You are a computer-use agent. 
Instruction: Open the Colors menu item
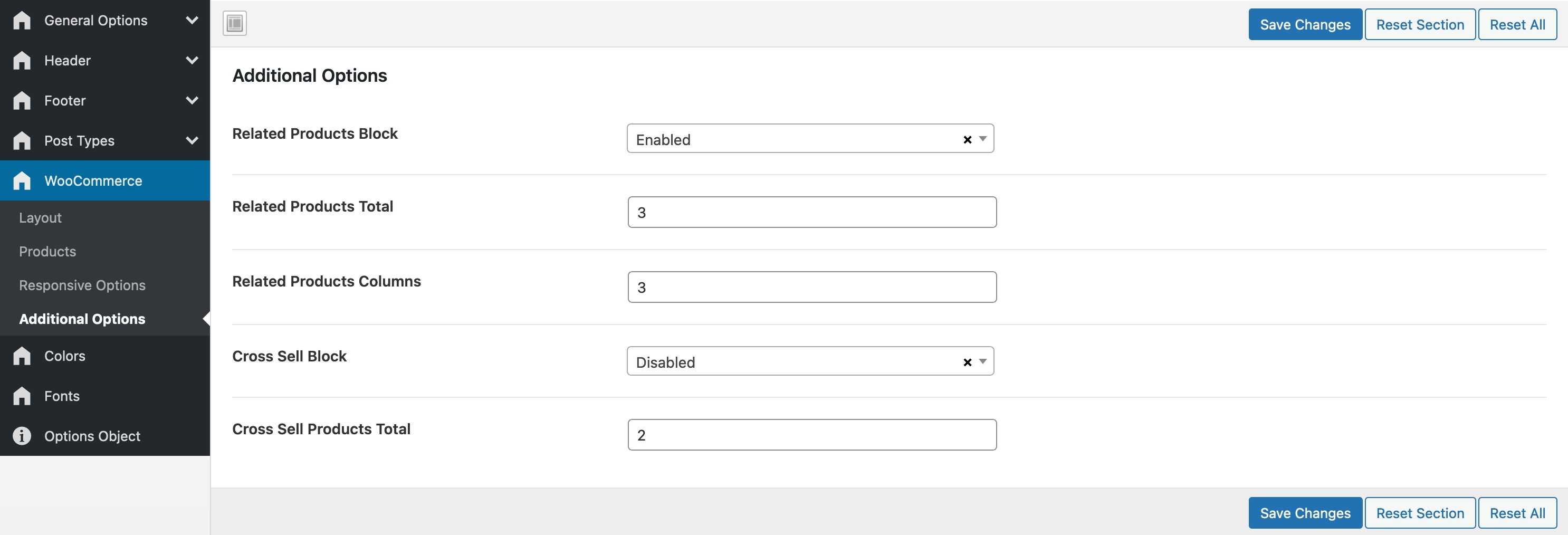(104, 356)
